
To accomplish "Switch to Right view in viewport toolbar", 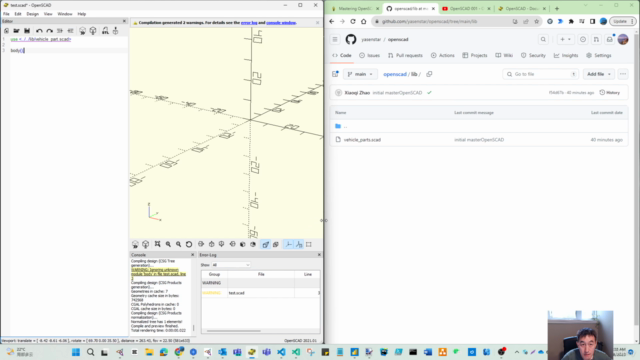I will [201, 244].
